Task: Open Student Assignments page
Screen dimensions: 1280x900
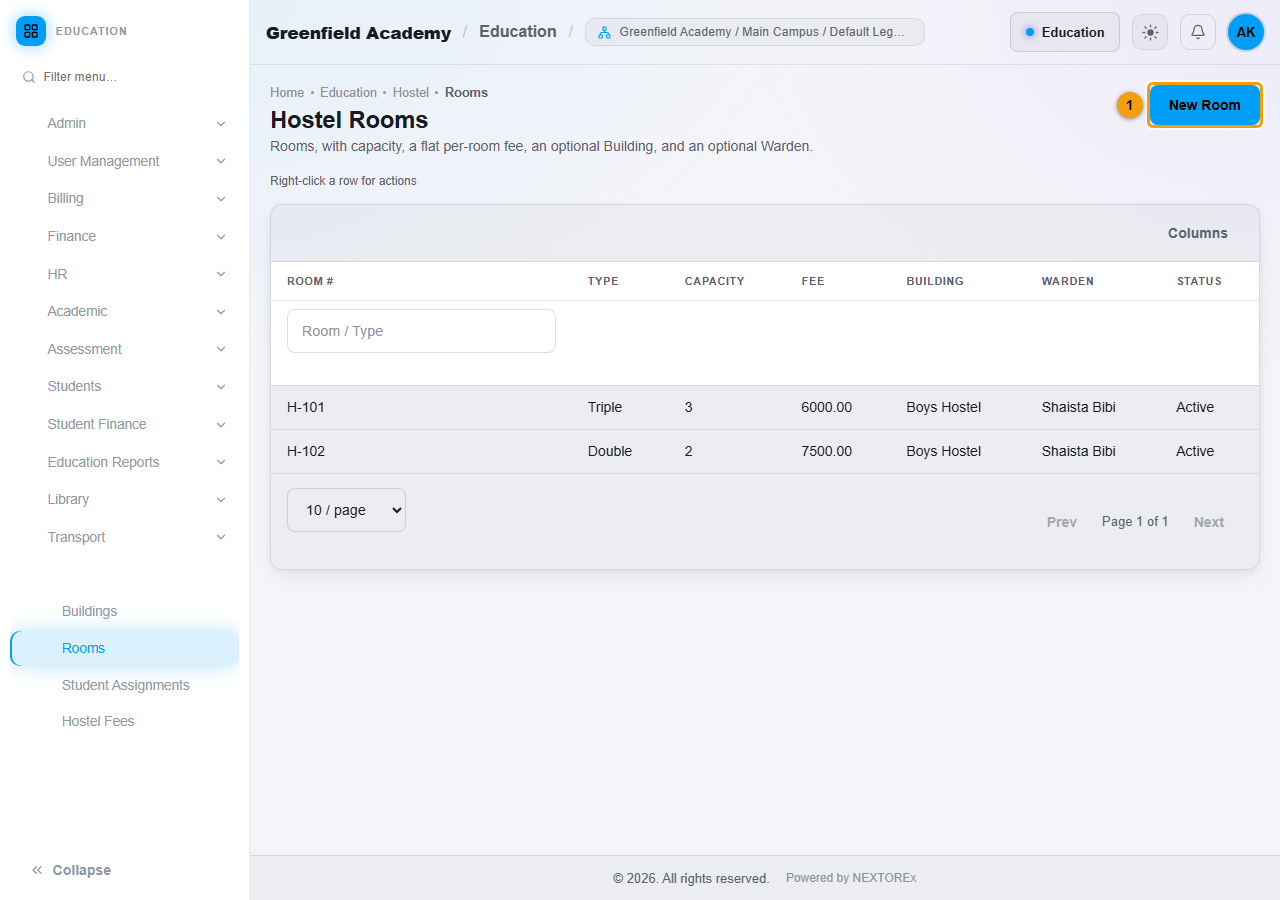Action: pos(125,685)
